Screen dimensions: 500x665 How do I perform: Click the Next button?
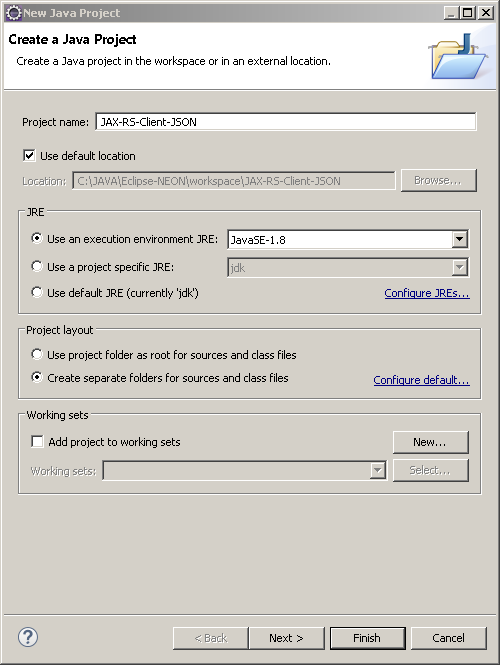pyautogui.click(x=287, y=638)
